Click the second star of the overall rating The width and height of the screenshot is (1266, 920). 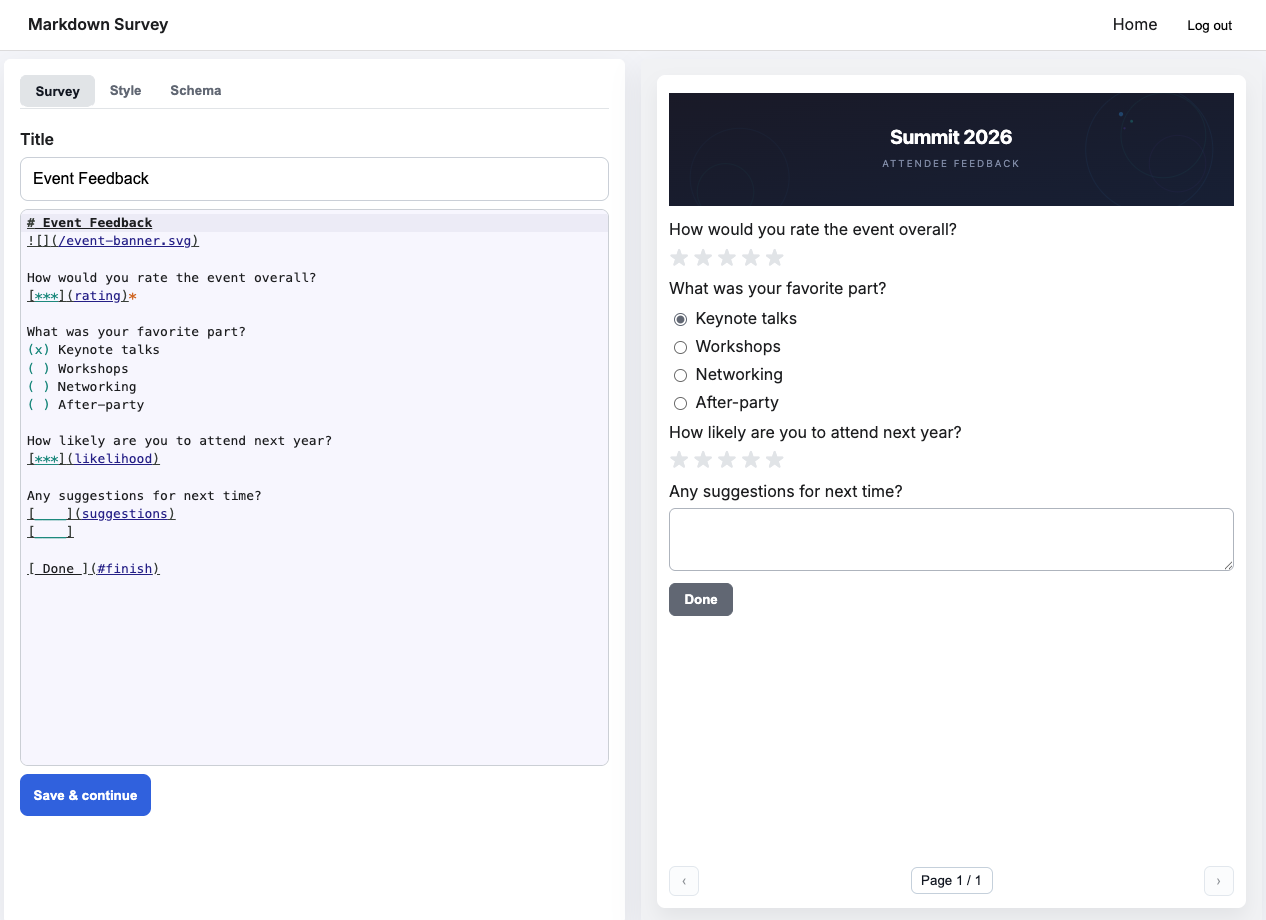coord(703,257)
